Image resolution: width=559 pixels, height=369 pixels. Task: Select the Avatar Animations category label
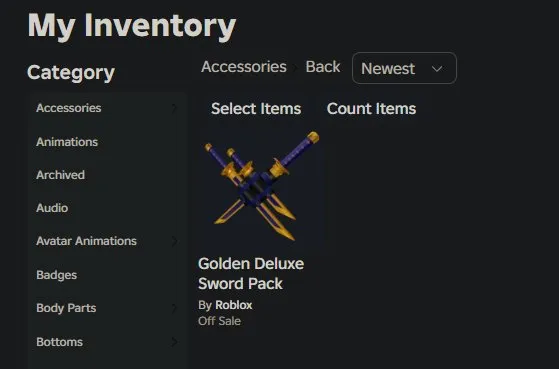(x=86, y=241)
